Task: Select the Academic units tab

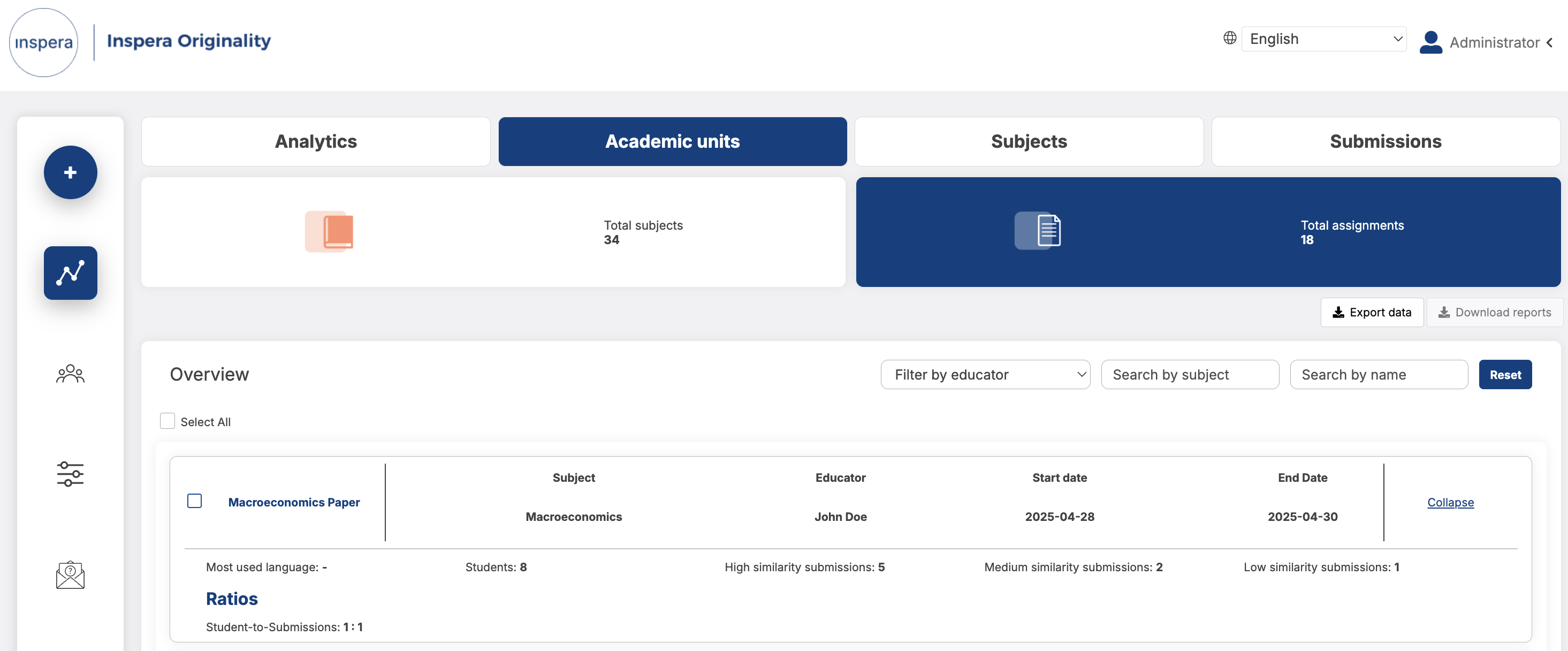Action: (673, 141)
